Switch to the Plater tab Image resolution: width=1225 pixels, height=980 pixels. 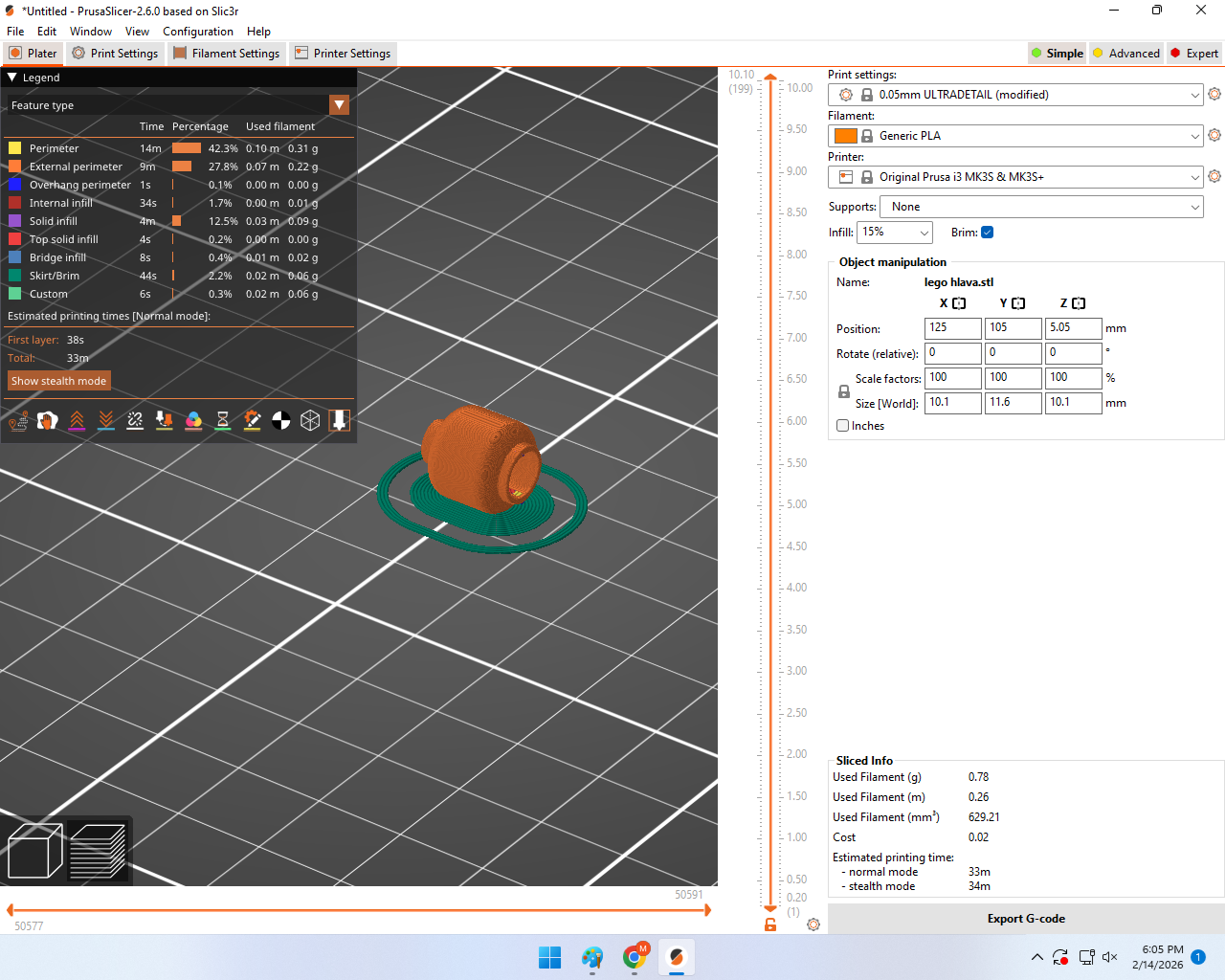point(33,54)
